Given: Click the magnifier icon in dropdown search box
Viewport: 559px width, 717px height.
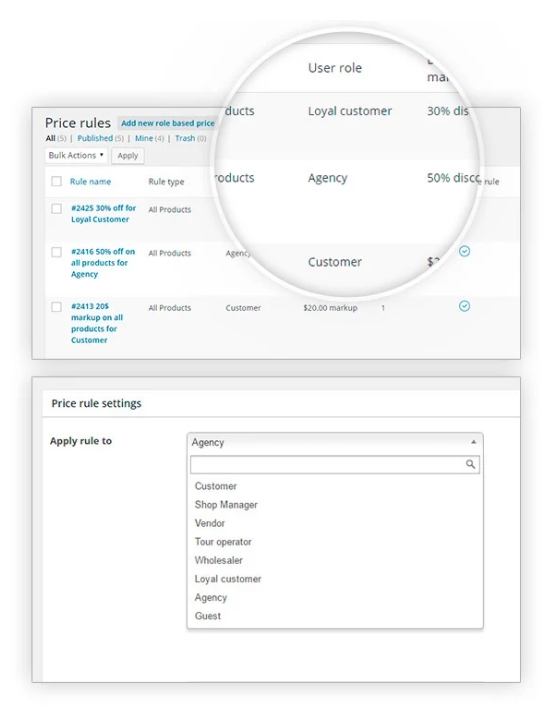Looking at the screenshot, I should [x=470, y=465].
